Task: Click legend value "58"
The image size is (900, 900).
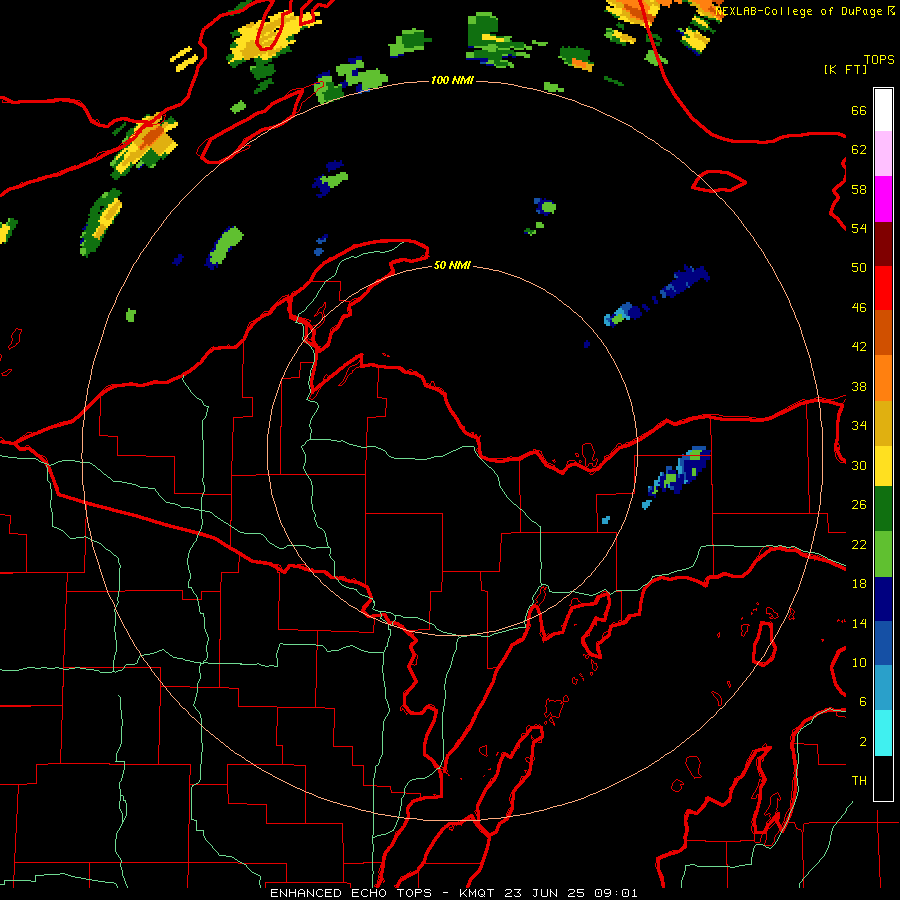Action: [x=859, y=189]
